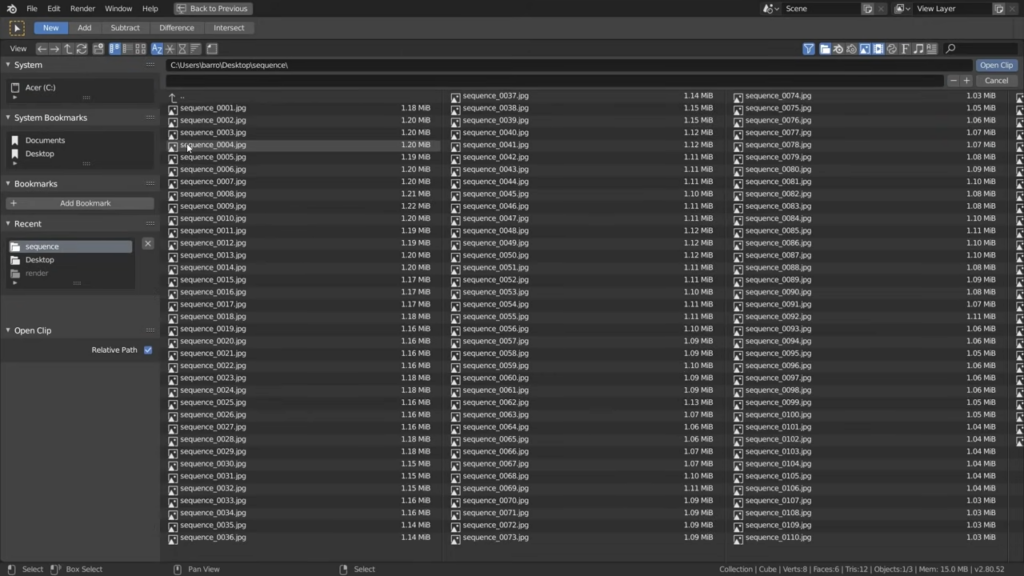Toggle image file filter

(x=865, y=49)
